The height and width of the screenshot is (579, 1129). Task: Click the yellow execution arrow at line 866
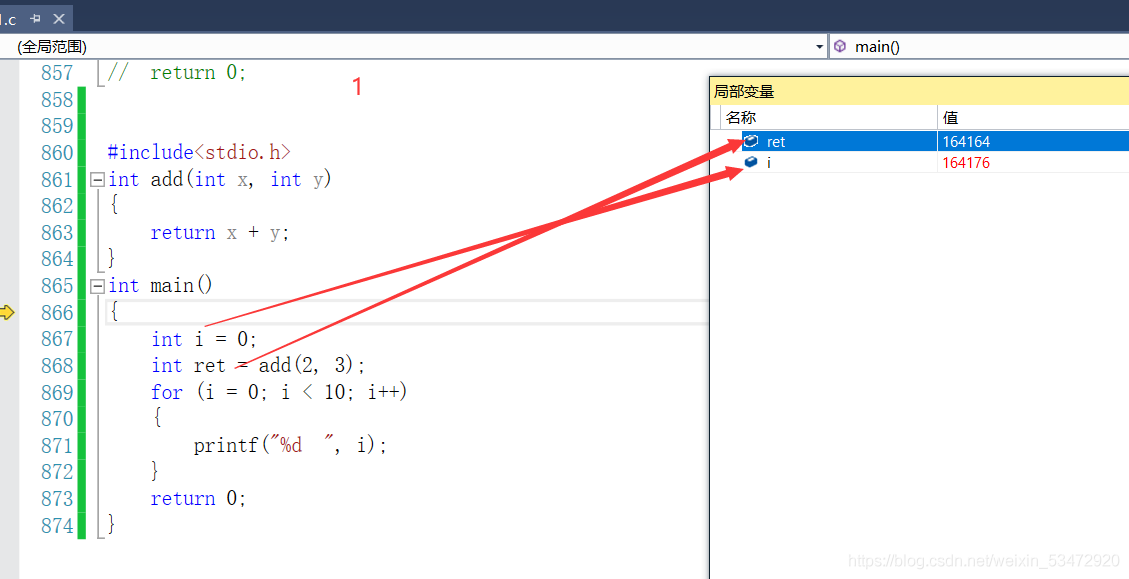click(6, 312)
